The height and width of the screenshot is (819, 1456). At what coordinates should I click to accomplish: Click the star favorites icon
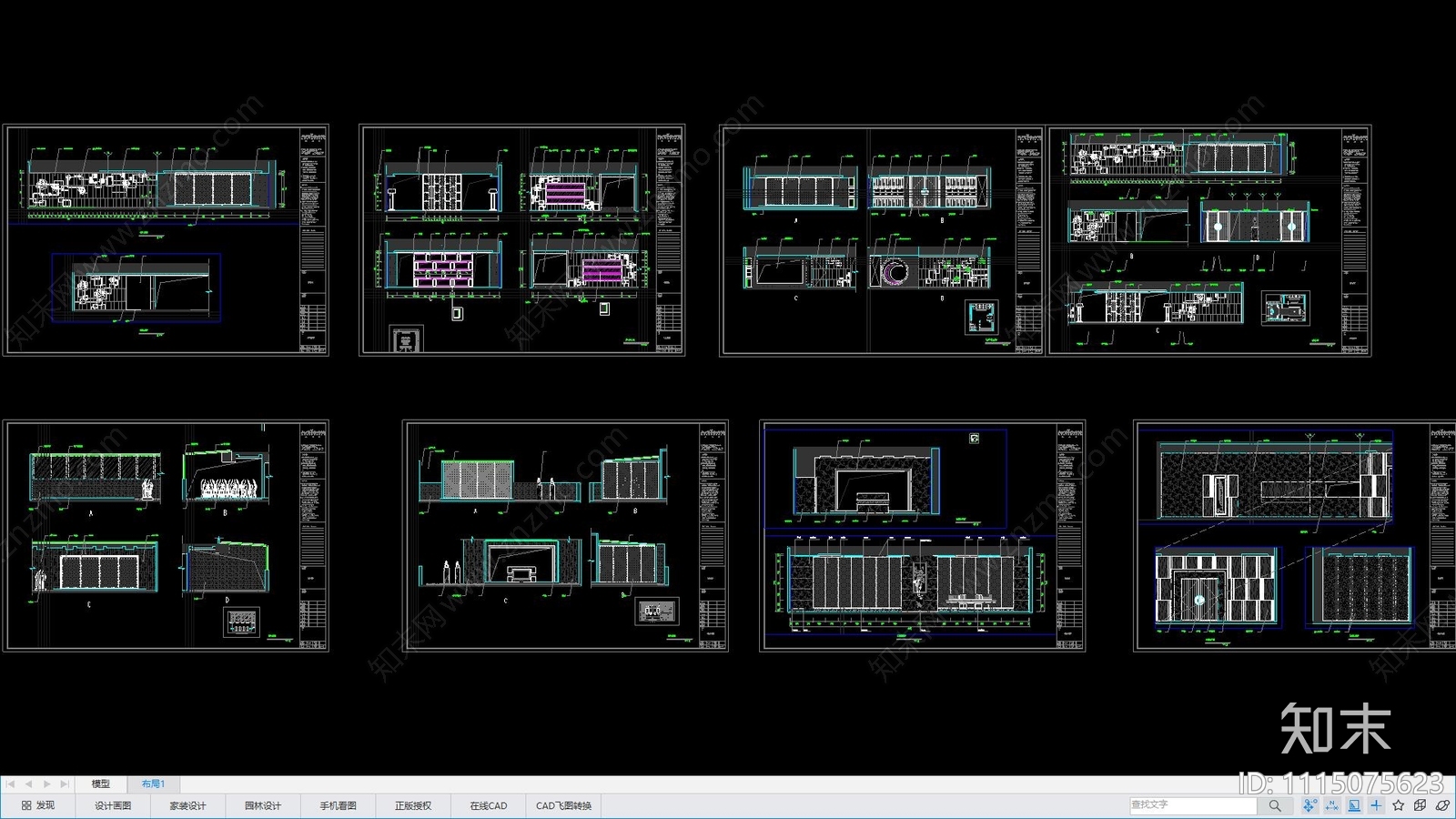(x=1398, y=805)
